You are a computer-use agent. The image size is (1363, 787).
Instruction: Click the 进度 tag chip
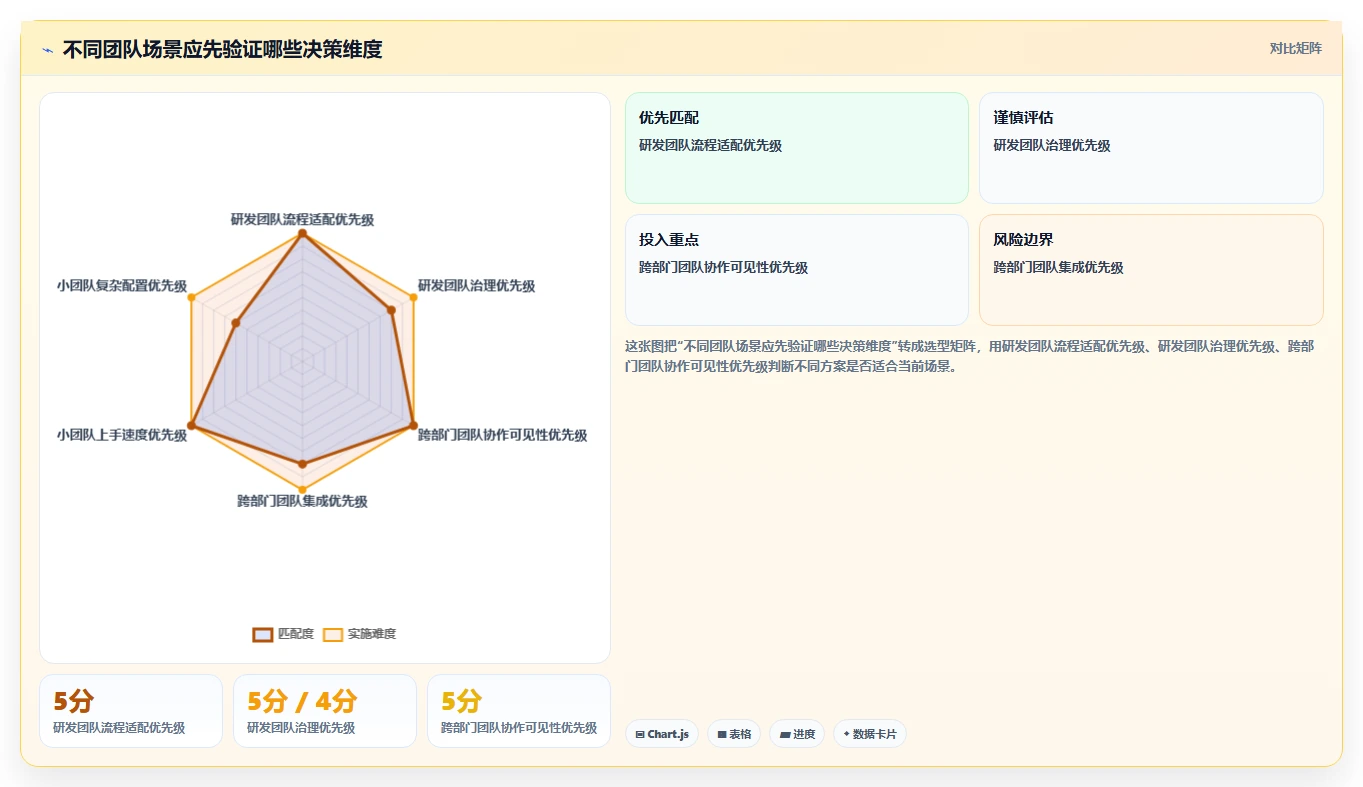[x=797, y=734]
